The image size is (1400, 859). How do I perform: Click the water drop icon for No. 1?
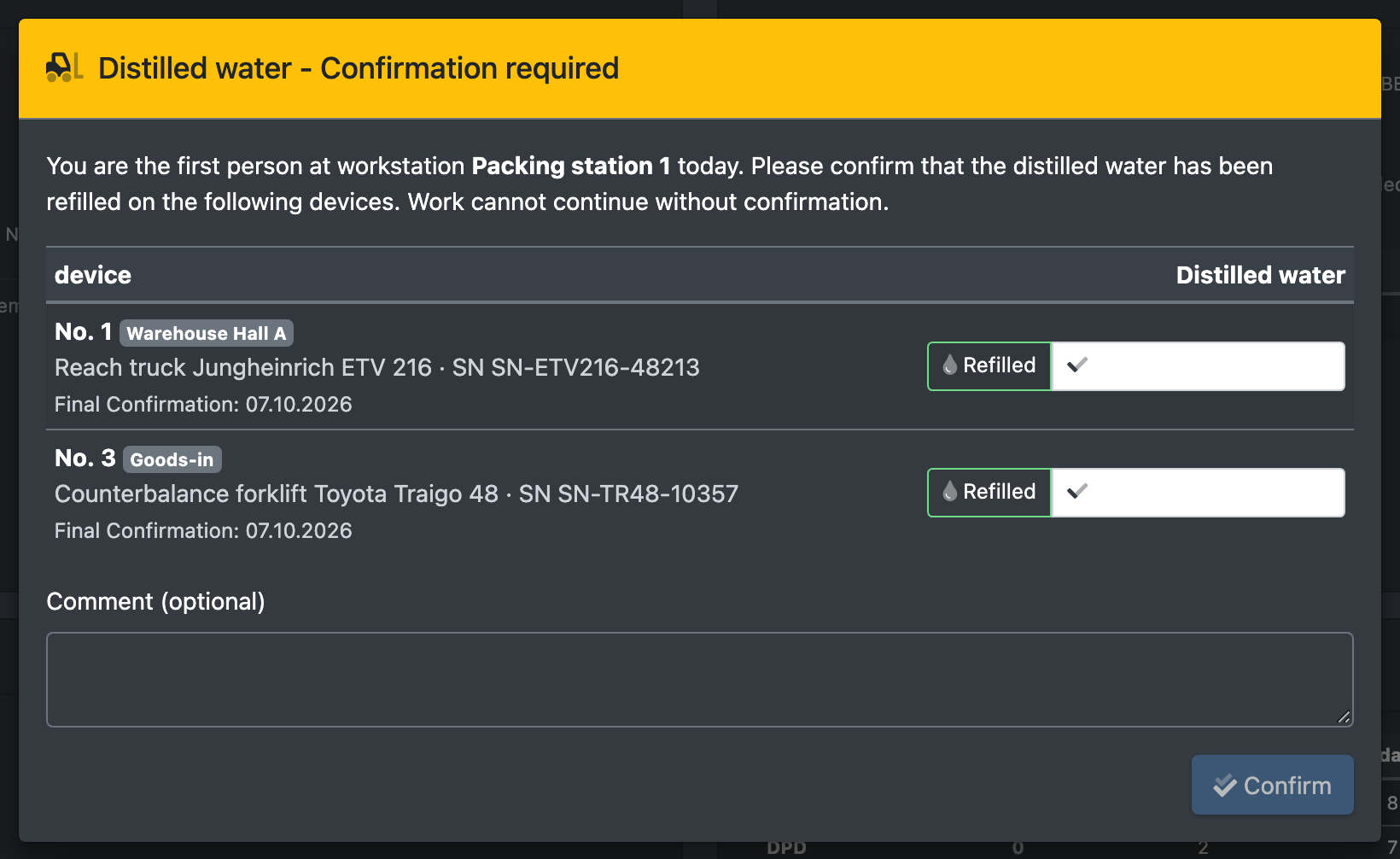949,365
